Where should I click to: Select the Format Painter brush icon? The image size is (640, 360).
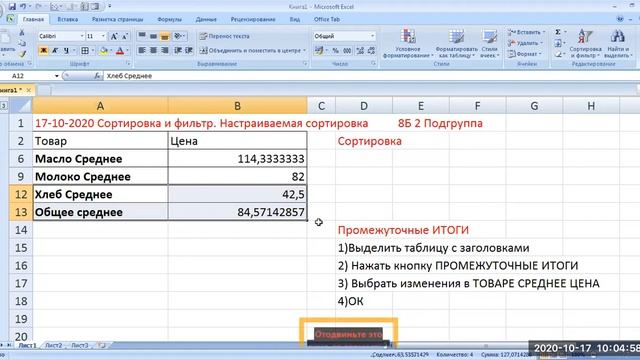22,54
